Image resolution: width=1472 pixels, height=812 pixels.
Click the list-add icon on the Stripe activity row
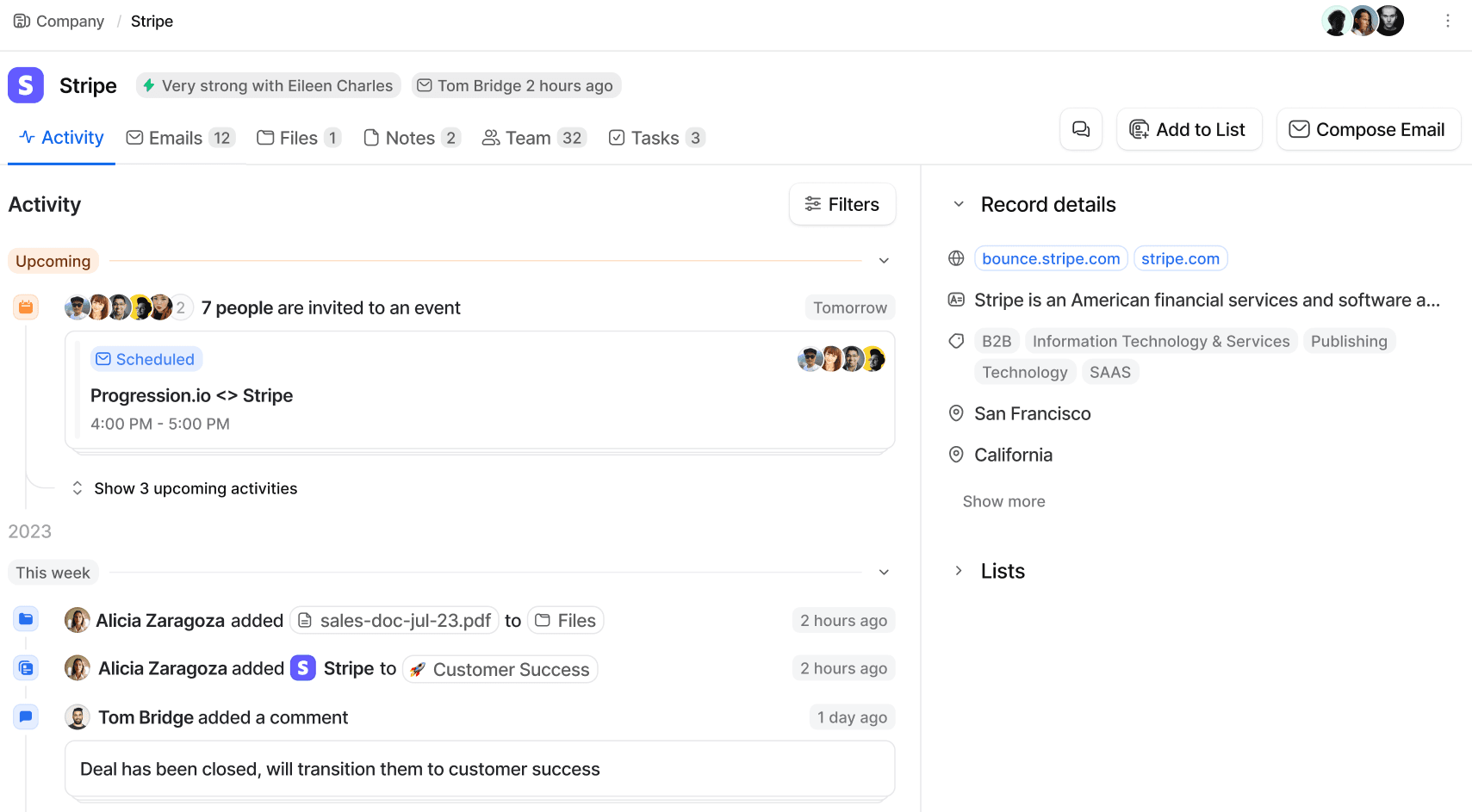26,667
